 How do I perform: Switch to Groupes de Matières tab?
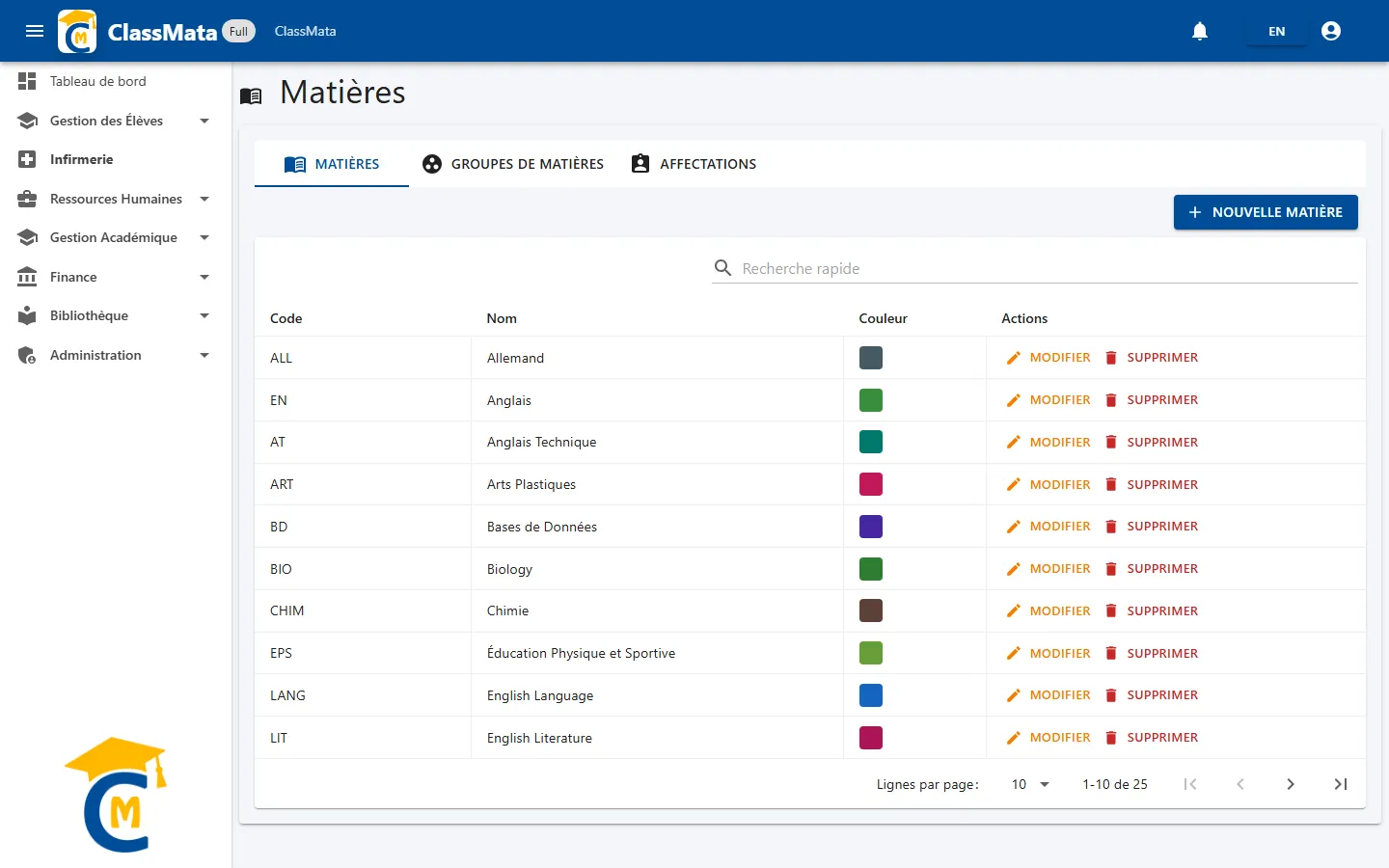[513, 164]
